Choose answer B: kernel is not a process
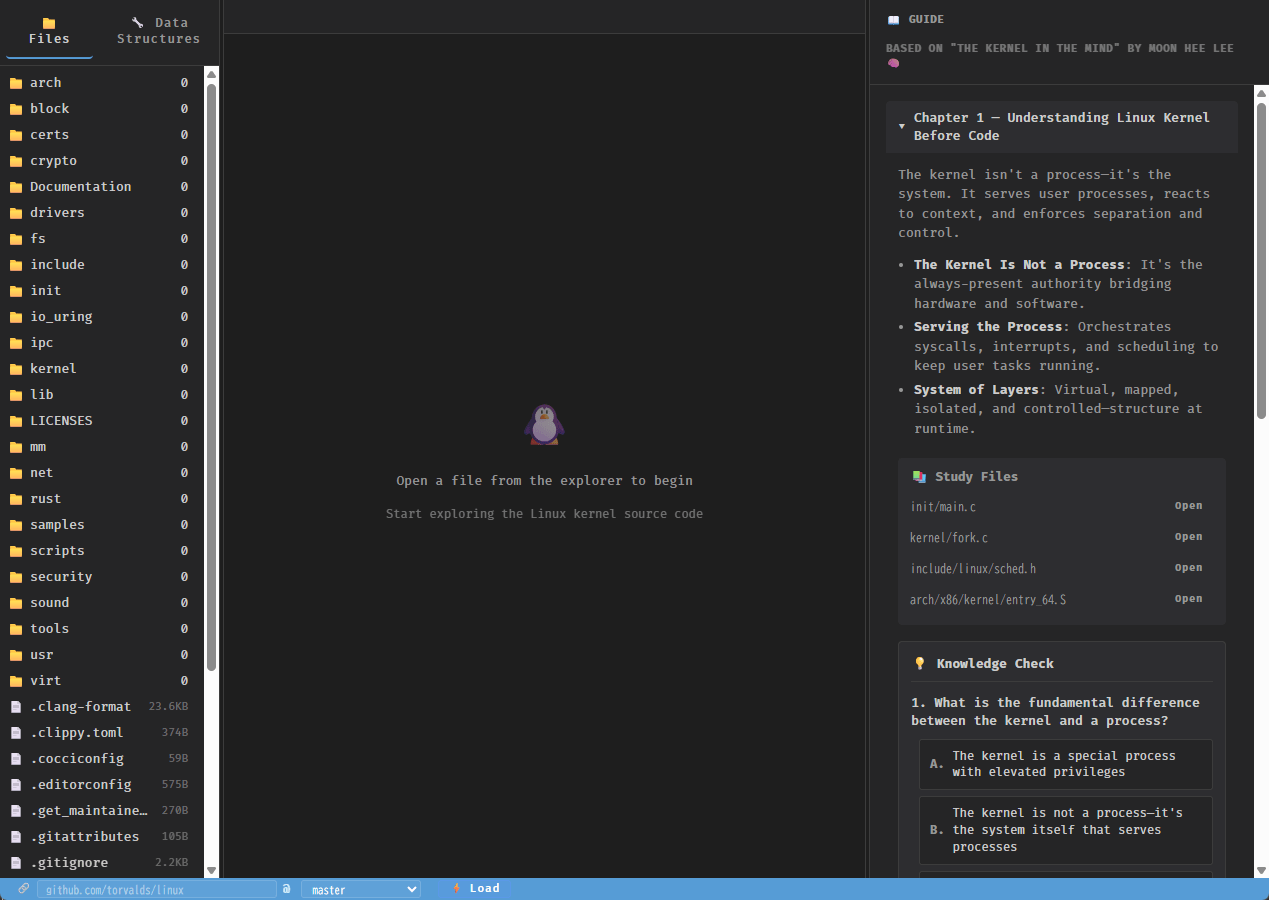Screen dimensions: 1269x900 (x=1065, y=830)
